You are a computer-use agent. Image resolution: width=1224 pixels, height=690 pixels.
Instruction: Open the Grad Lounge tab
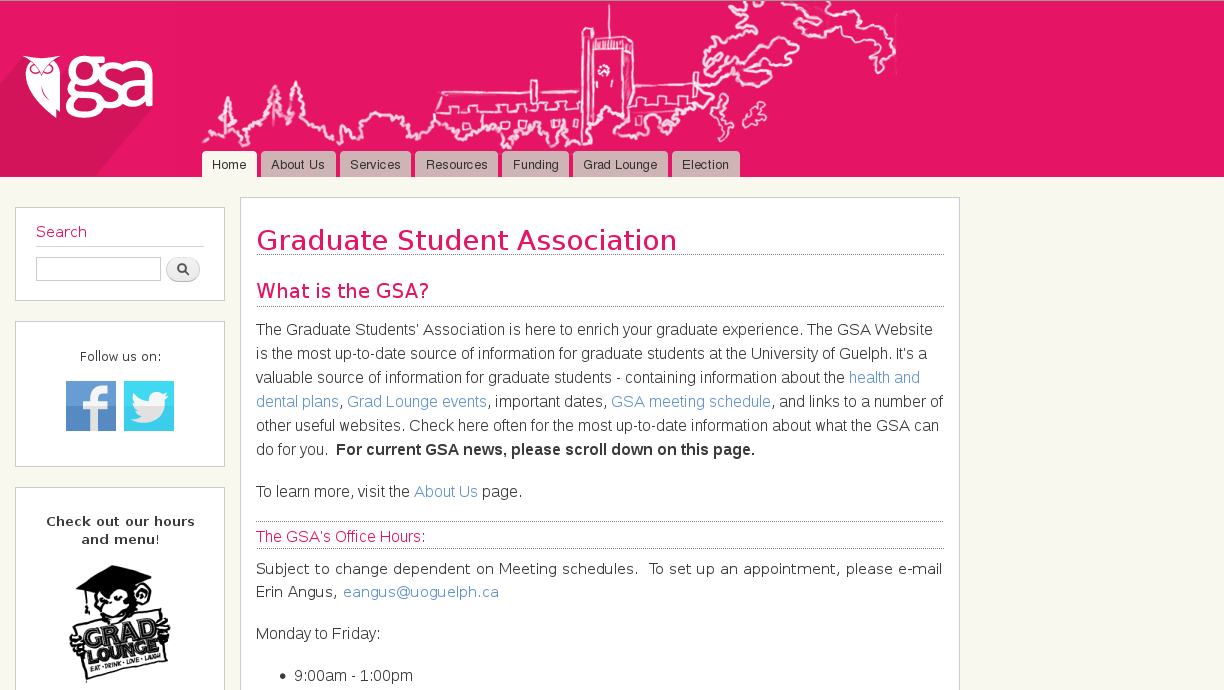[x=620, y=165]
